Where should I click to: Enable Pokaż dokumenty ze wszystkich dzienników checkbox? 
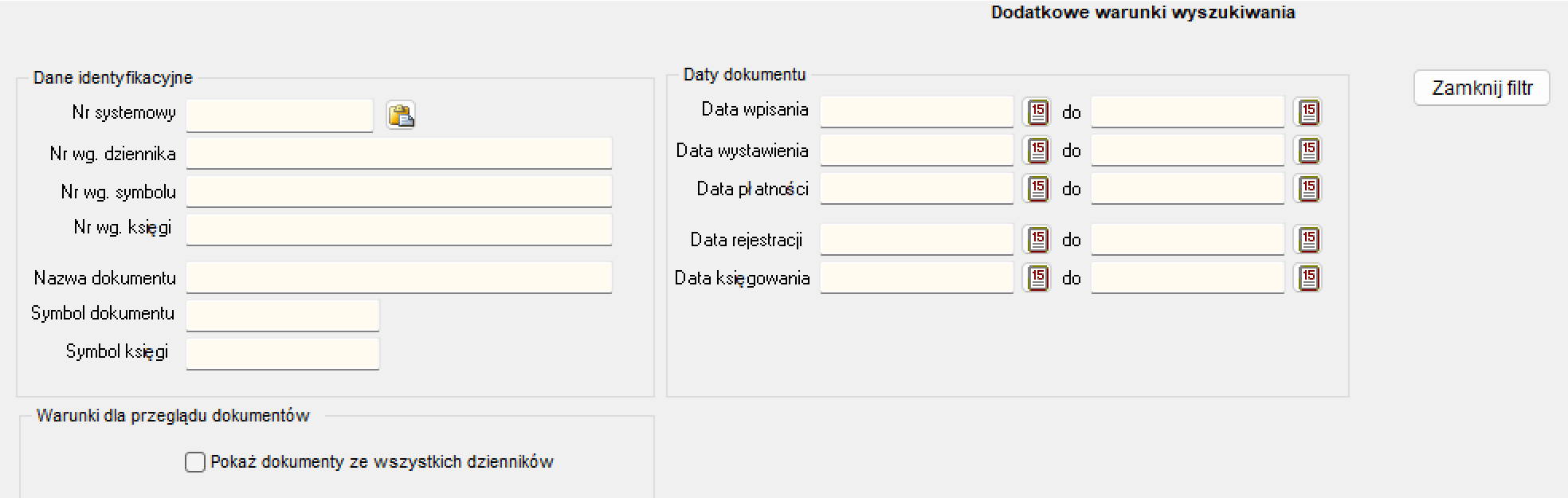point(195,462)
